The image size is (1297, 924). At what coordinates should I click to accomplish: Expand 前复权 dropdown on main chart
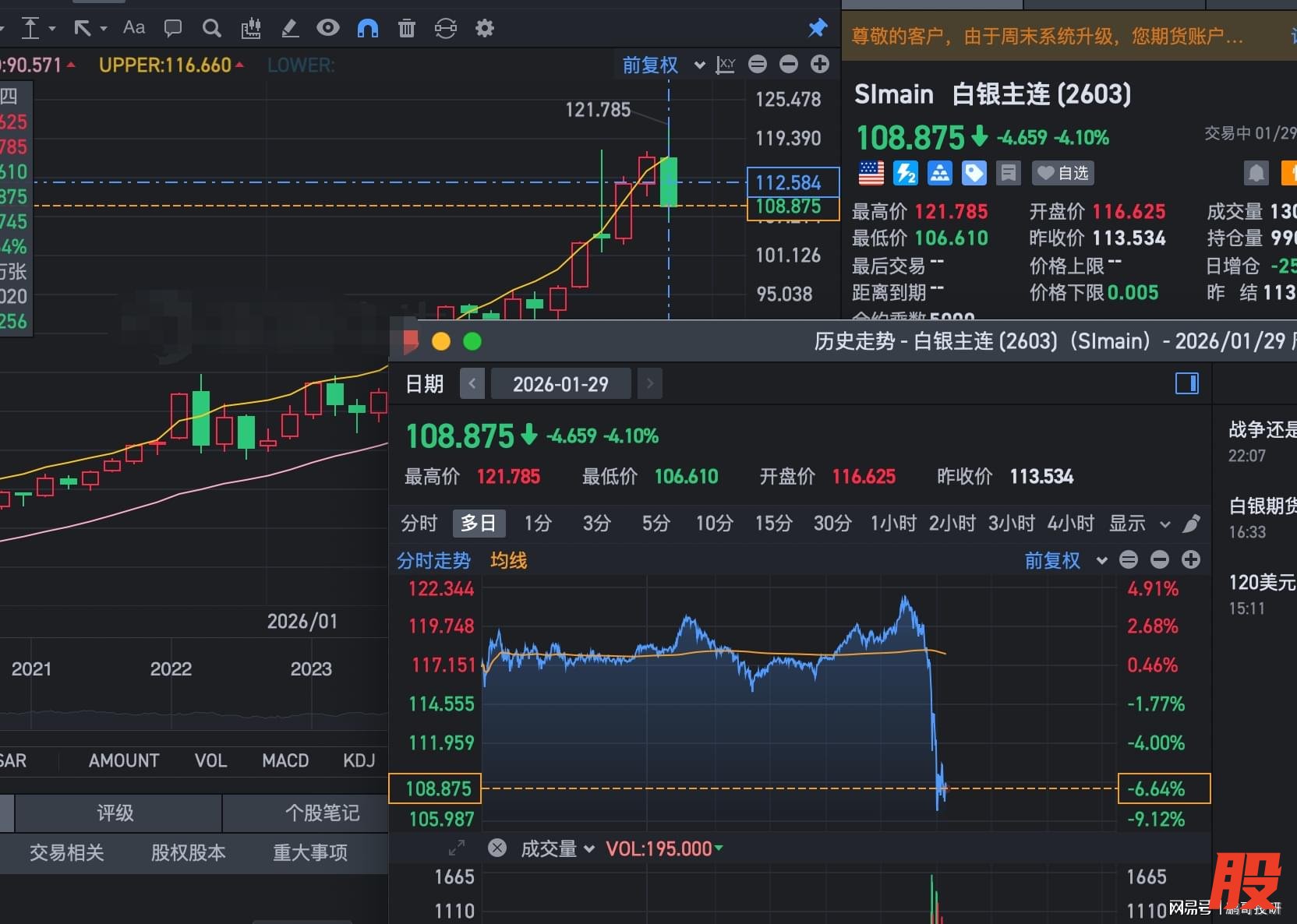pyautogui.click(x=699, y=65)
